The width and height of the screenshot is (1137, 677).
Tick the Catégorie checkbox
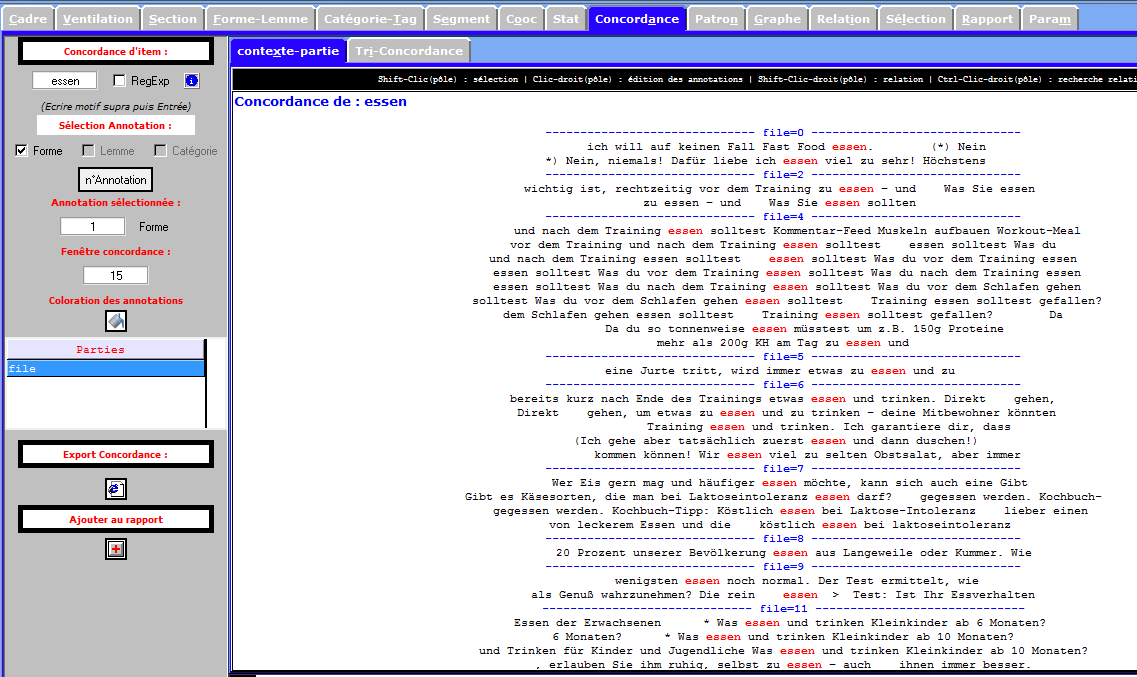(x=160, y=151)
